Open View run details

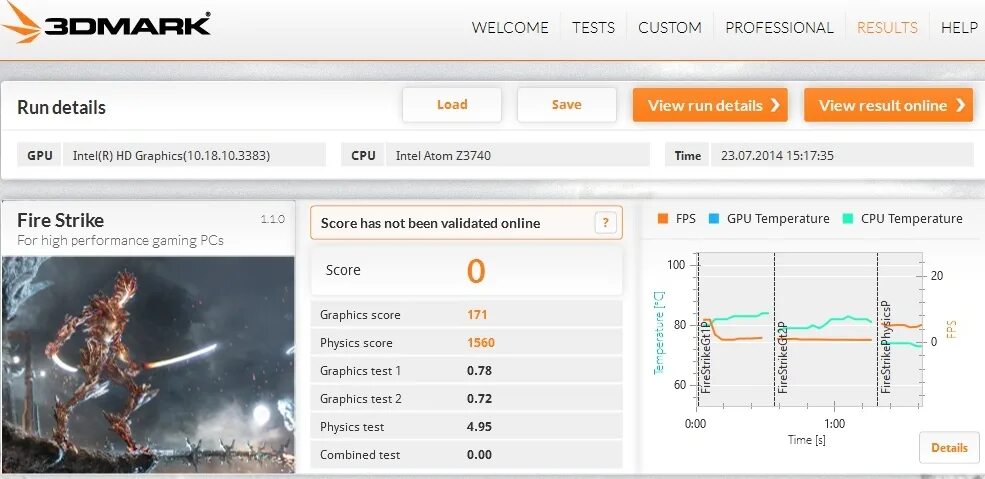[710, 105]
